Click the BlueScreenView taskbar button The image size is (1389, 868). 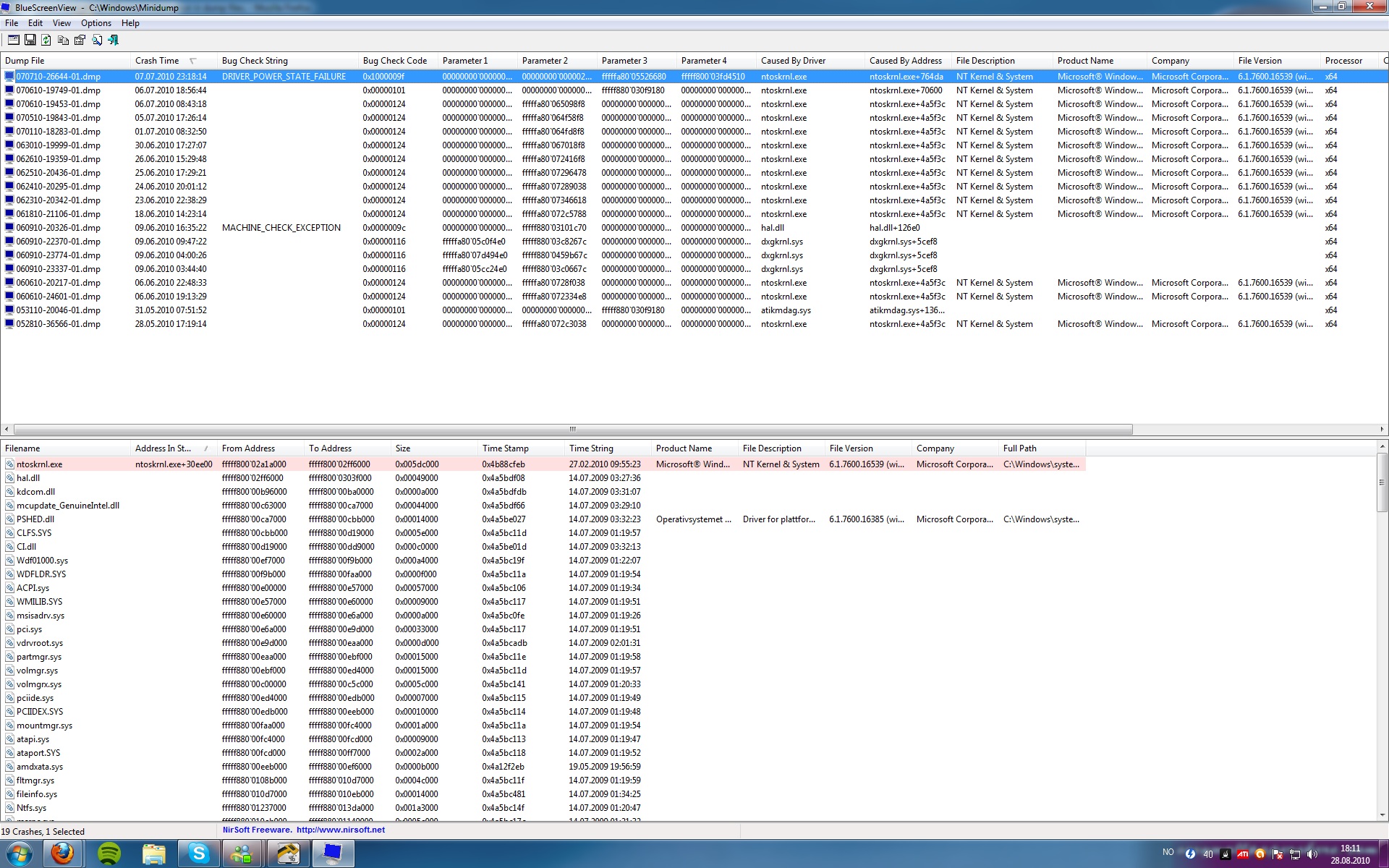pyautogui.click(x=333, y=854)
